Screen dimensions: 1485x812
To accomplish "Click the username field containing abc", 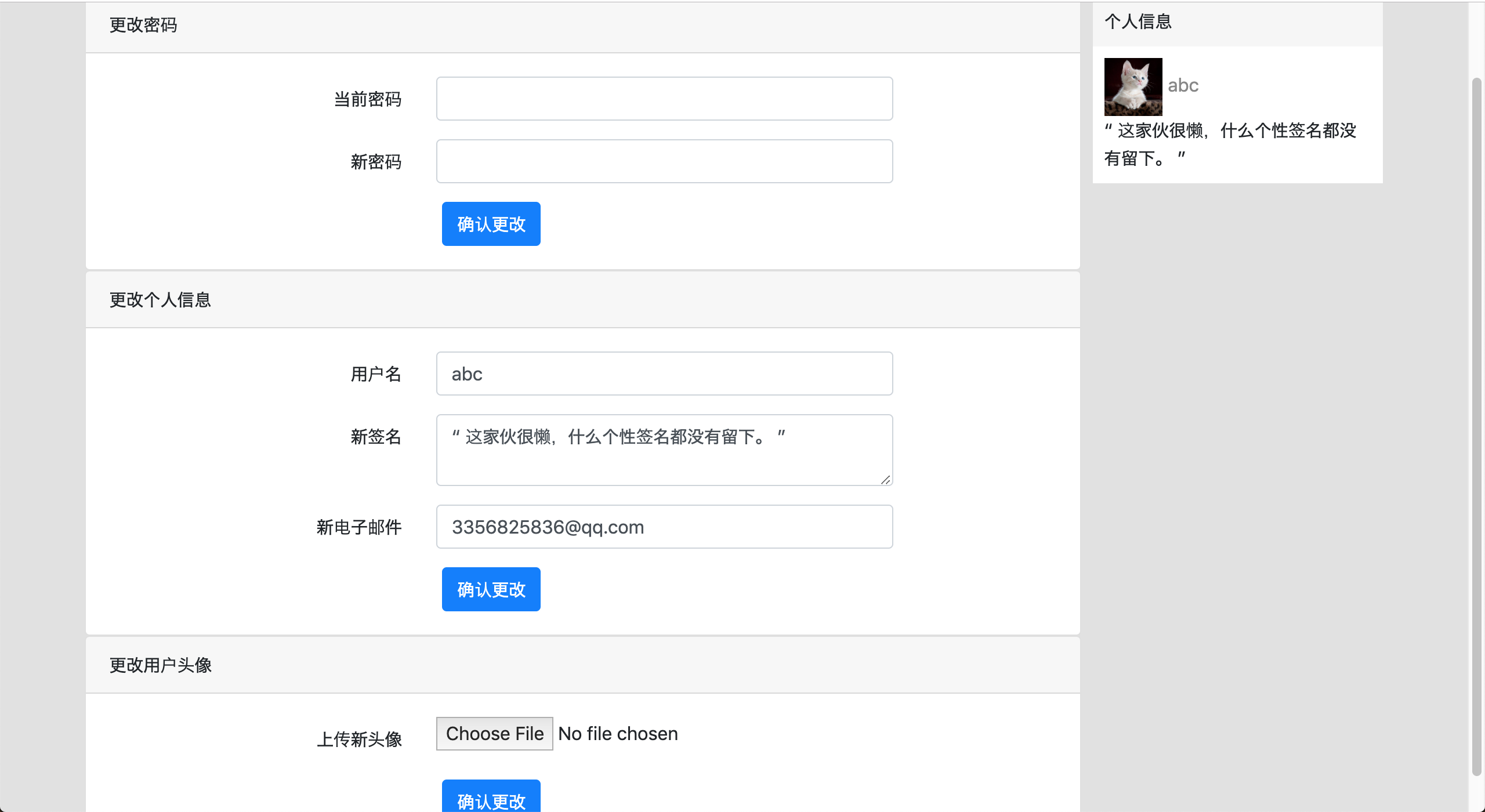I will click(664, 374).
